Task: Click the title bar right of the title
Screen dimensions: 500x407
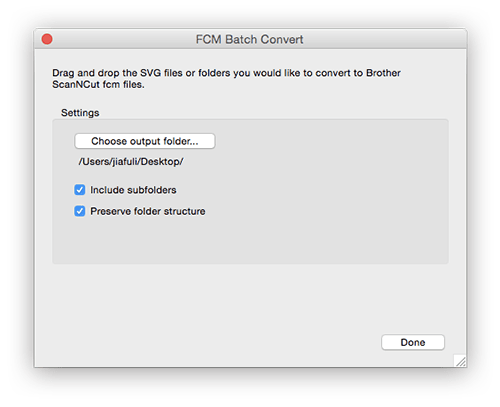Action: pos(383,39)
